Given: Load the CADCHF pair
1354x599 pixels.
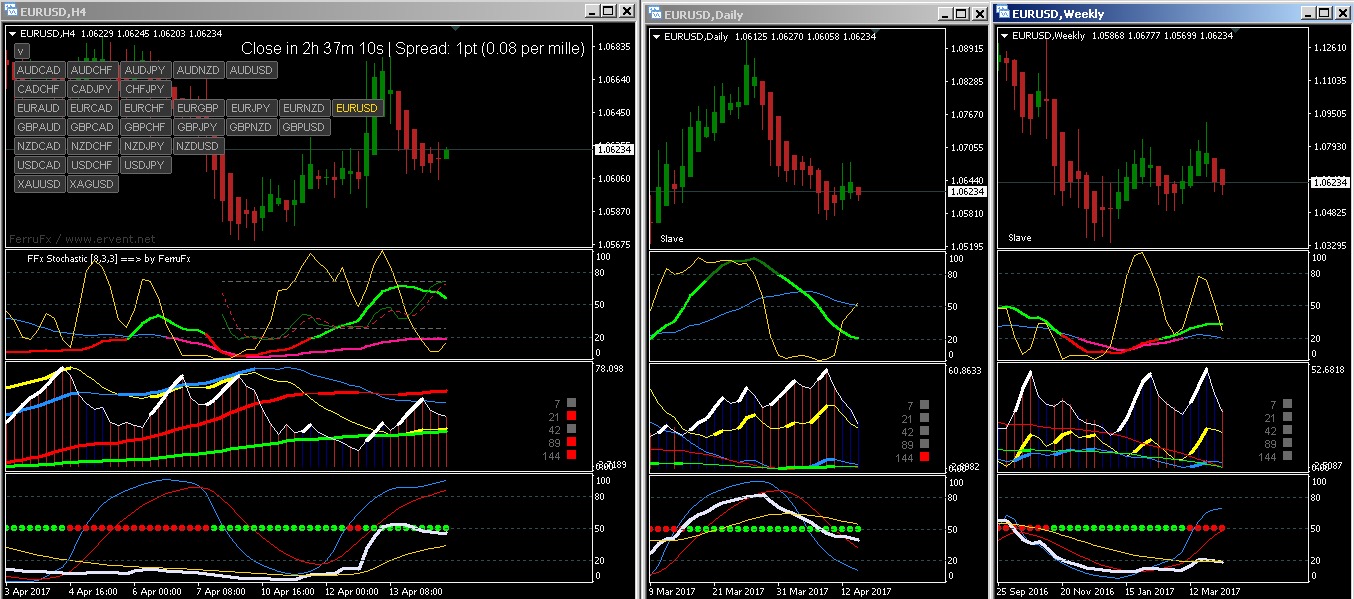Looking at the screenshot, I should click(40, 90).
